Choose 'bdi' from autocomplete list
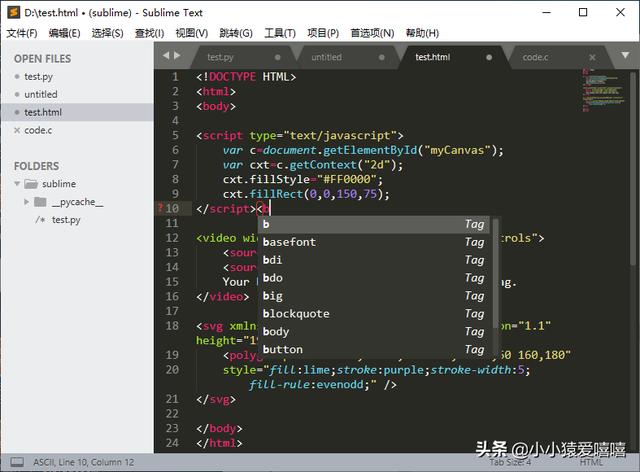640x472 pixels. point(373,260)
